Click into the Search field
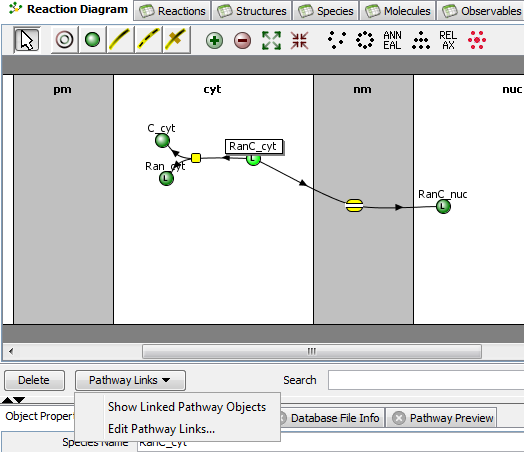The width and height of the screenshot is (524, 452). [x=426, y=380]
